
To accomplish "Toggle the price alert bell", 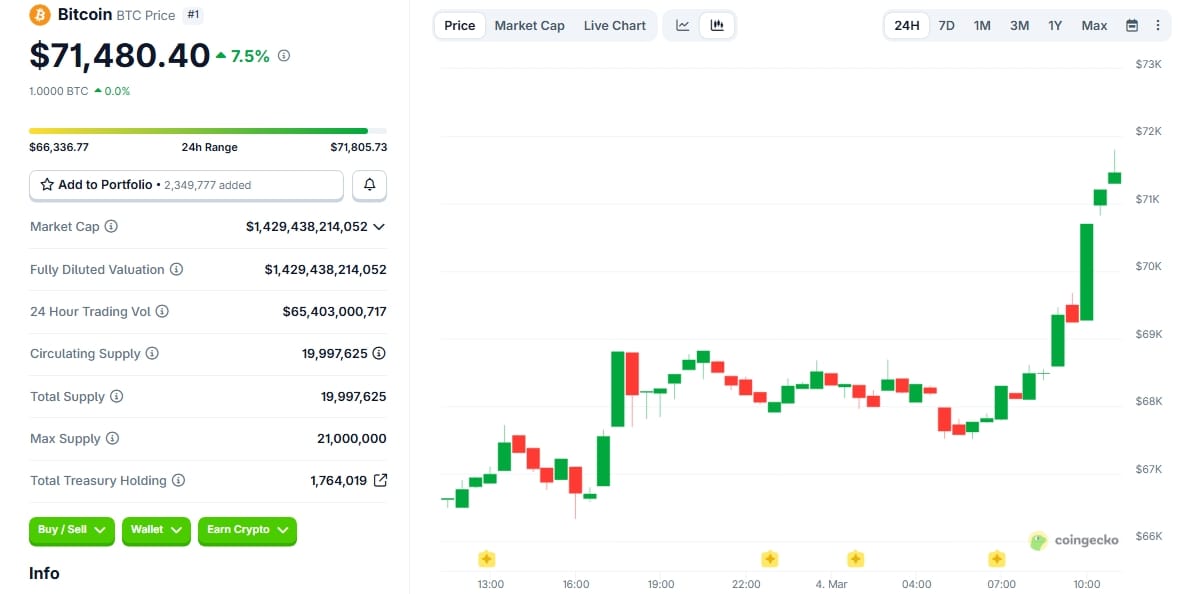I will pyautogui.click(x=369, y=185).
